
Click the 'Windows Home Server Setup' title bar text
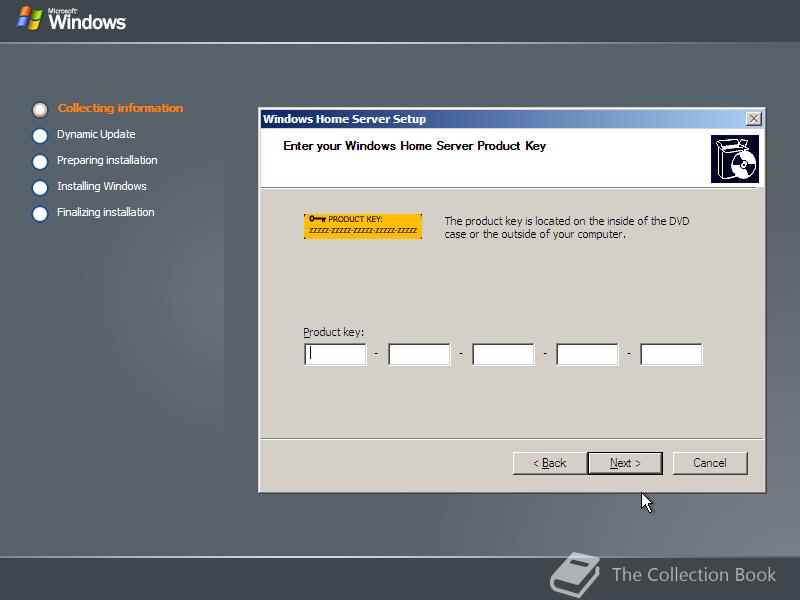click(x=344, y=119)
